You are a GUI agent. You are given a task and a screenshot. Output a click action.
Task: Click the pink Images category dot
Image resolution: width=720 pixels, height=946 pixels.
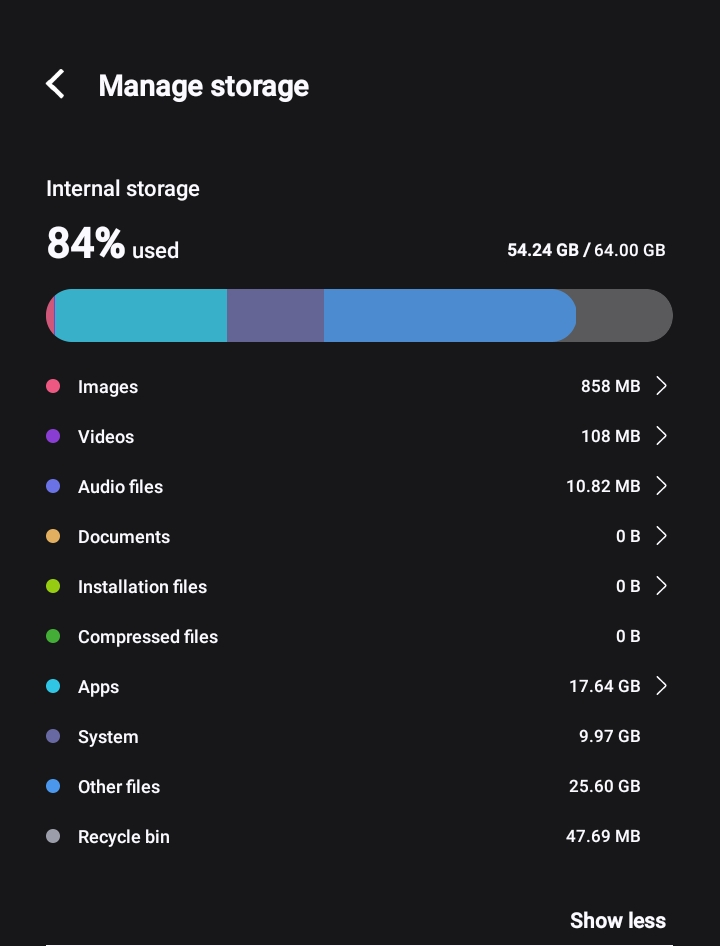53,386
